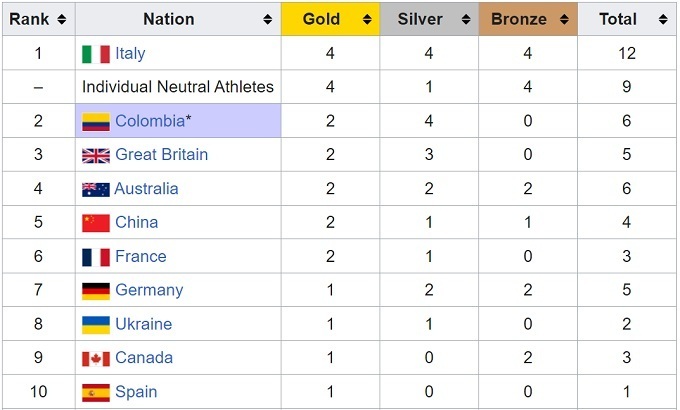680x410 pixels.
Task: Click the Italy flag icon
Action: pyautogui.click(x=96, y=54)
